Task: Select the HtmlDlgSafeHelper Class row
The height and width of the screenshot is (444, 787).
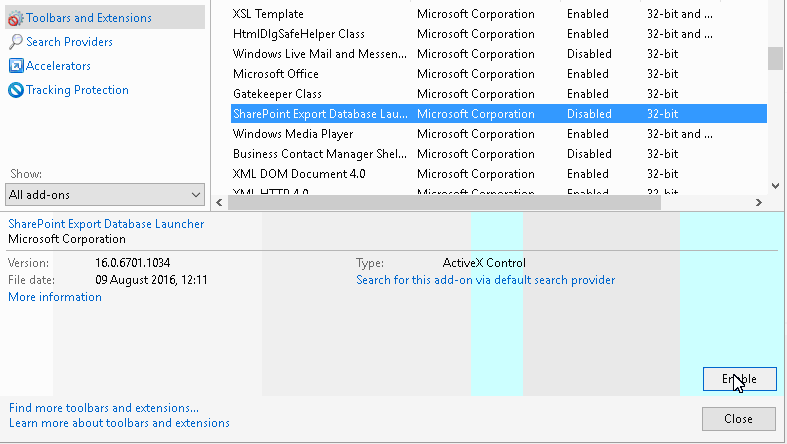Action: (498, 34)
